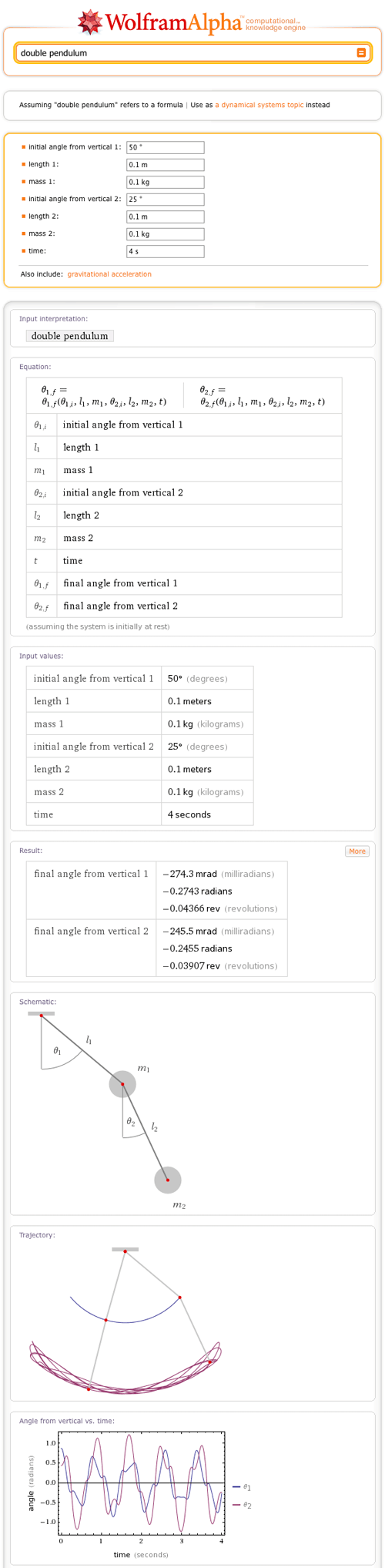
Task: Click the θ1 blue legend entry
Action: 242,1487
